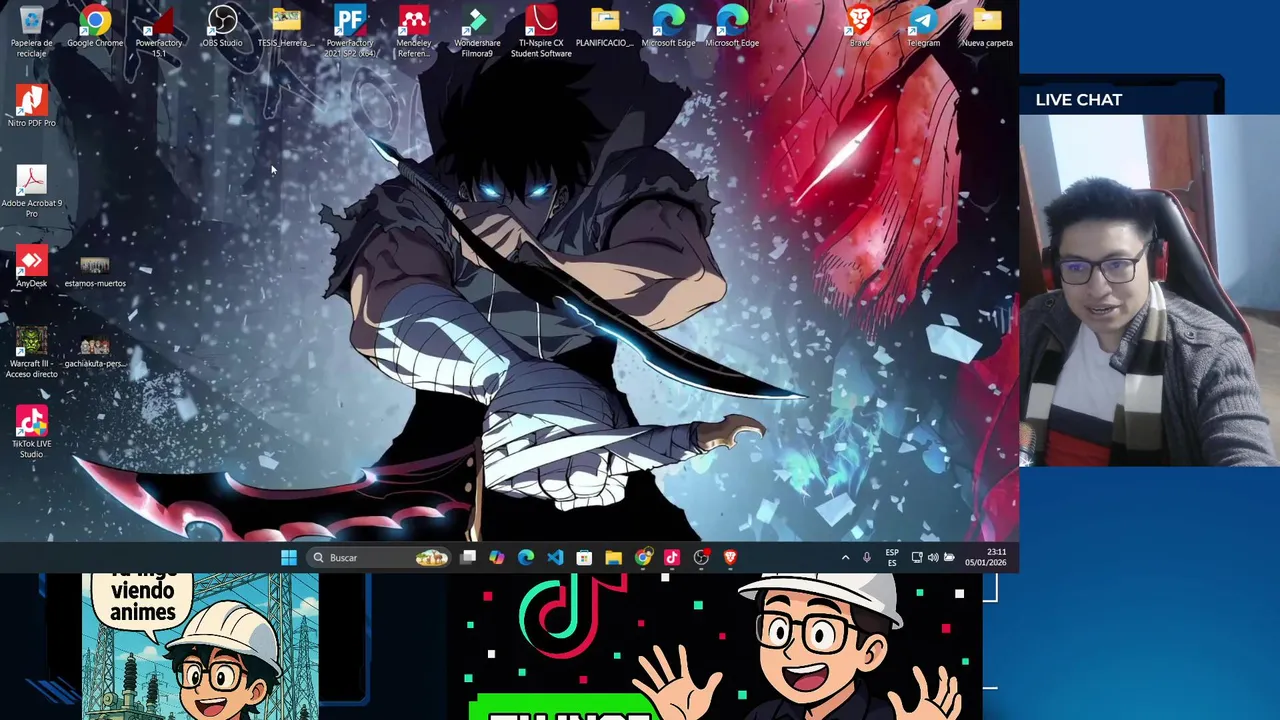The width and height of the screenshot is (1280, 720).
Task: Open the 23:11 clock and date panel
Action: tap(985, 558)
